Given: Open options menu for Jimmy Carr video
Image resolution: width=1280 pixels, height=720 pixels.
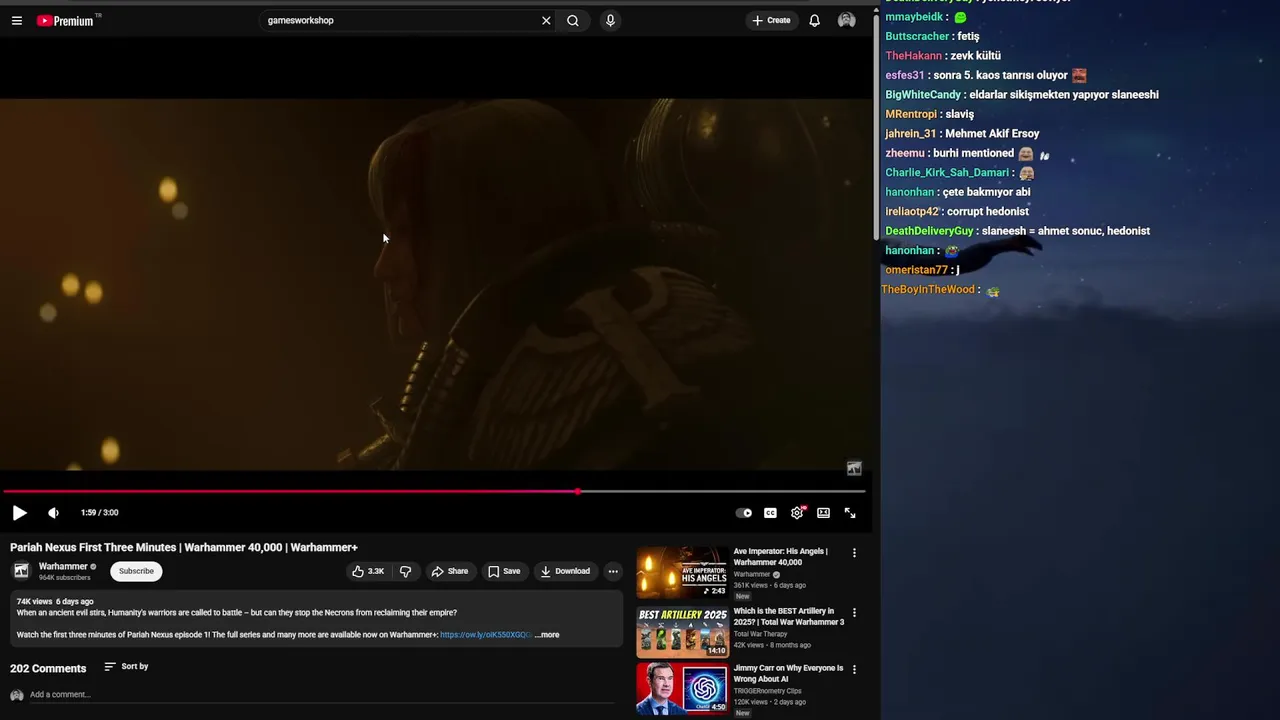Looking at the screenshot, I should [854, 669].
